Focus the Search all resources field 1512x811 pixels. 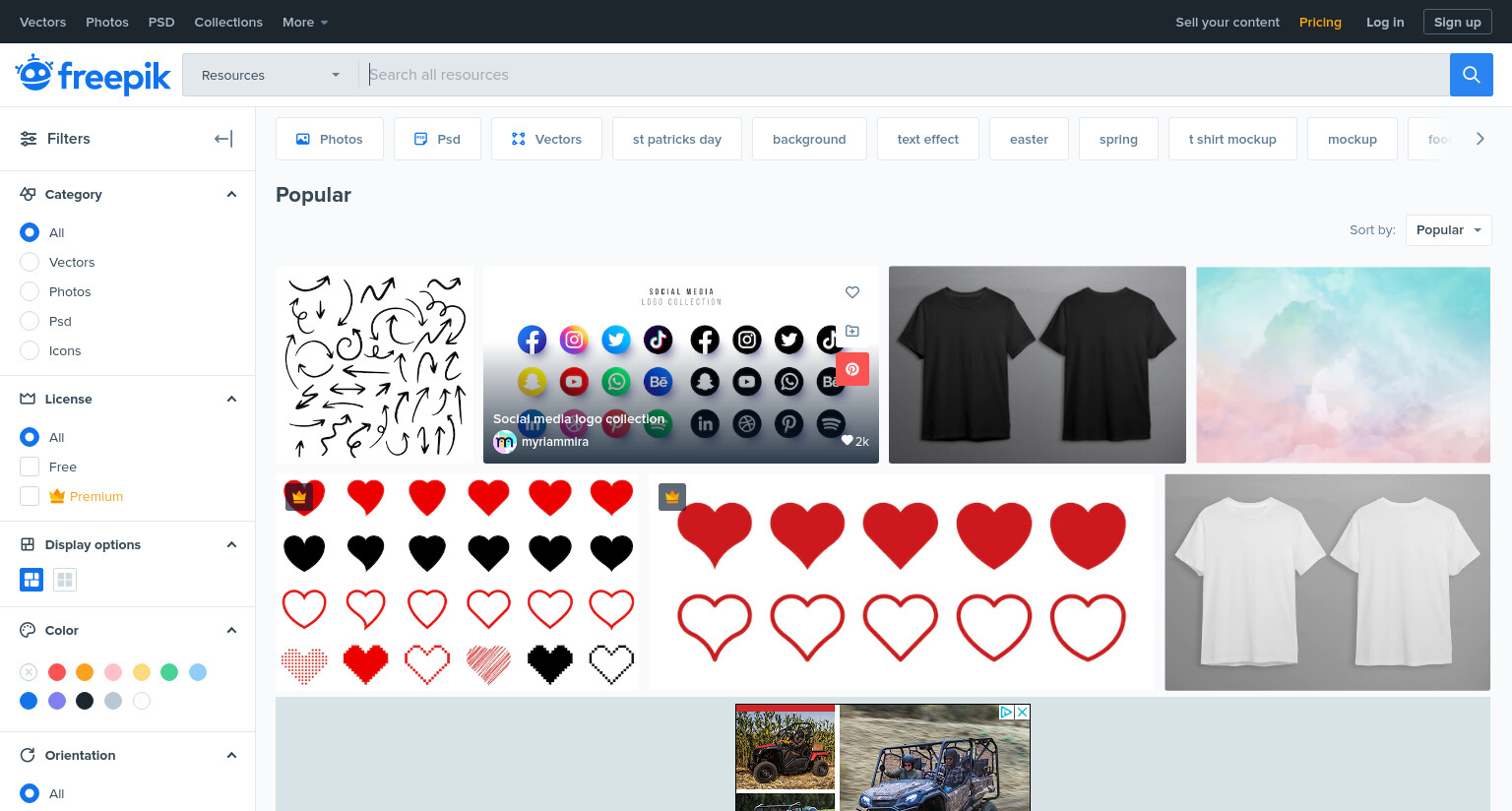pyautogui.click(x=904, y=75)
